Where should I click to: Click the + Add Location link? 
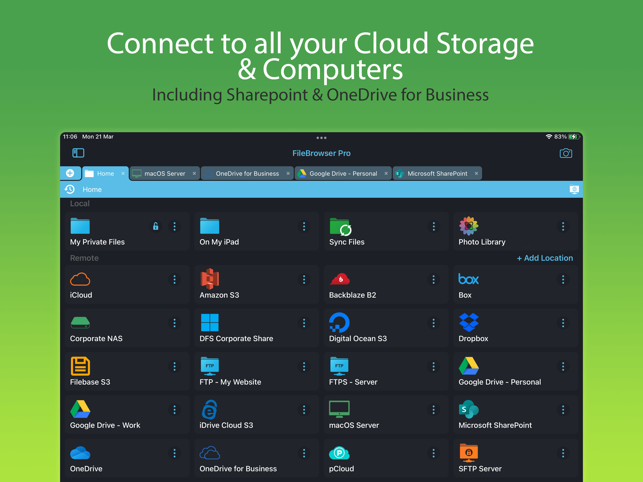point(545,258)
